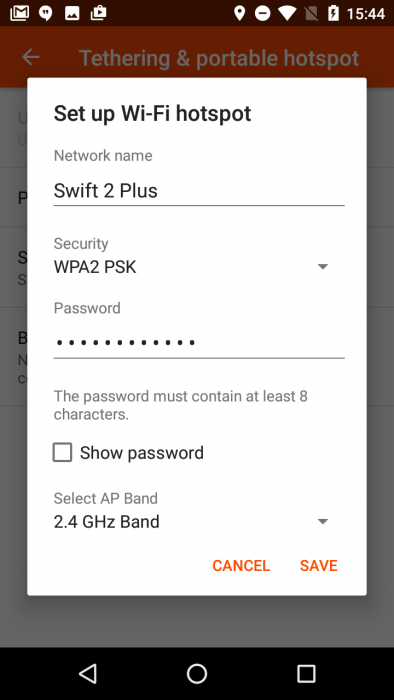Viewport: 394px width, 700px height.
Task: Tap the Hangouts chat notification icon
Action: coord(46,13)
